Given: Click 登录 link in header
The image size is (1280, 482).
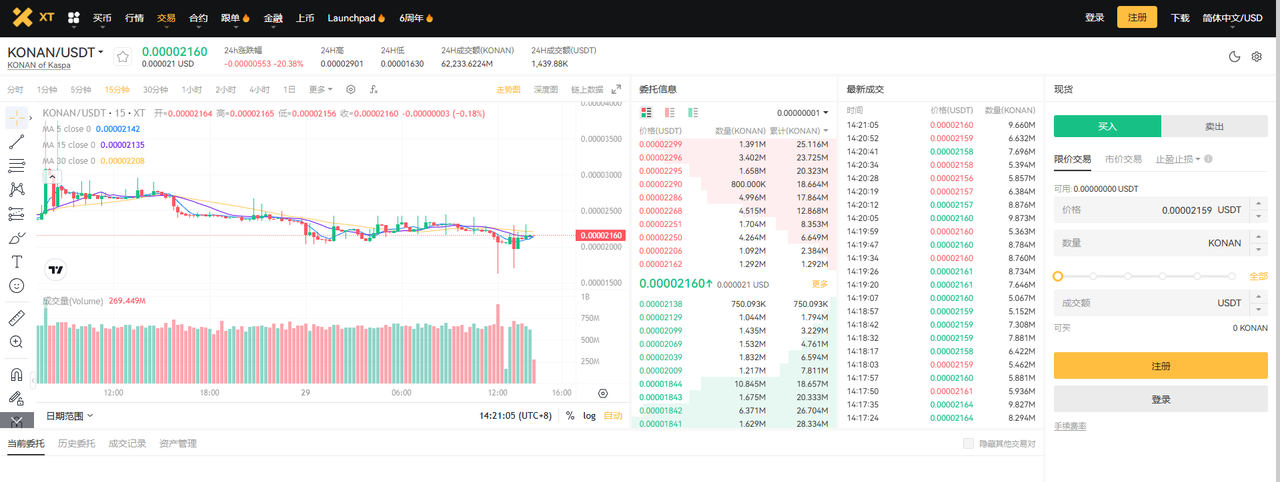Looking at the screenshot, I should coord(1094,18).
